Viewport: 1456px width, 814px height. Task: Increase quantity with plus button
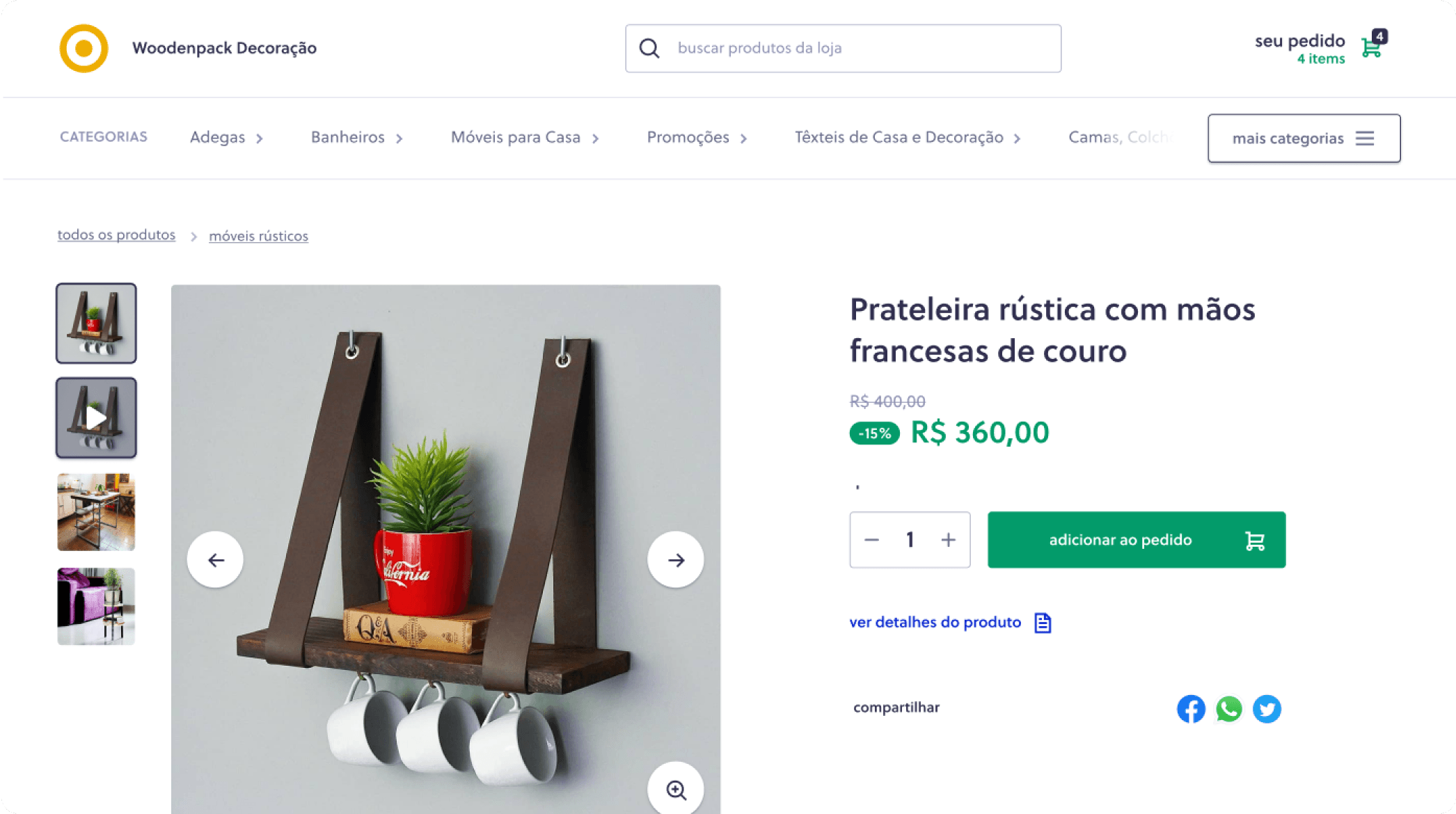pyautogui.click(x=948, y=540)
